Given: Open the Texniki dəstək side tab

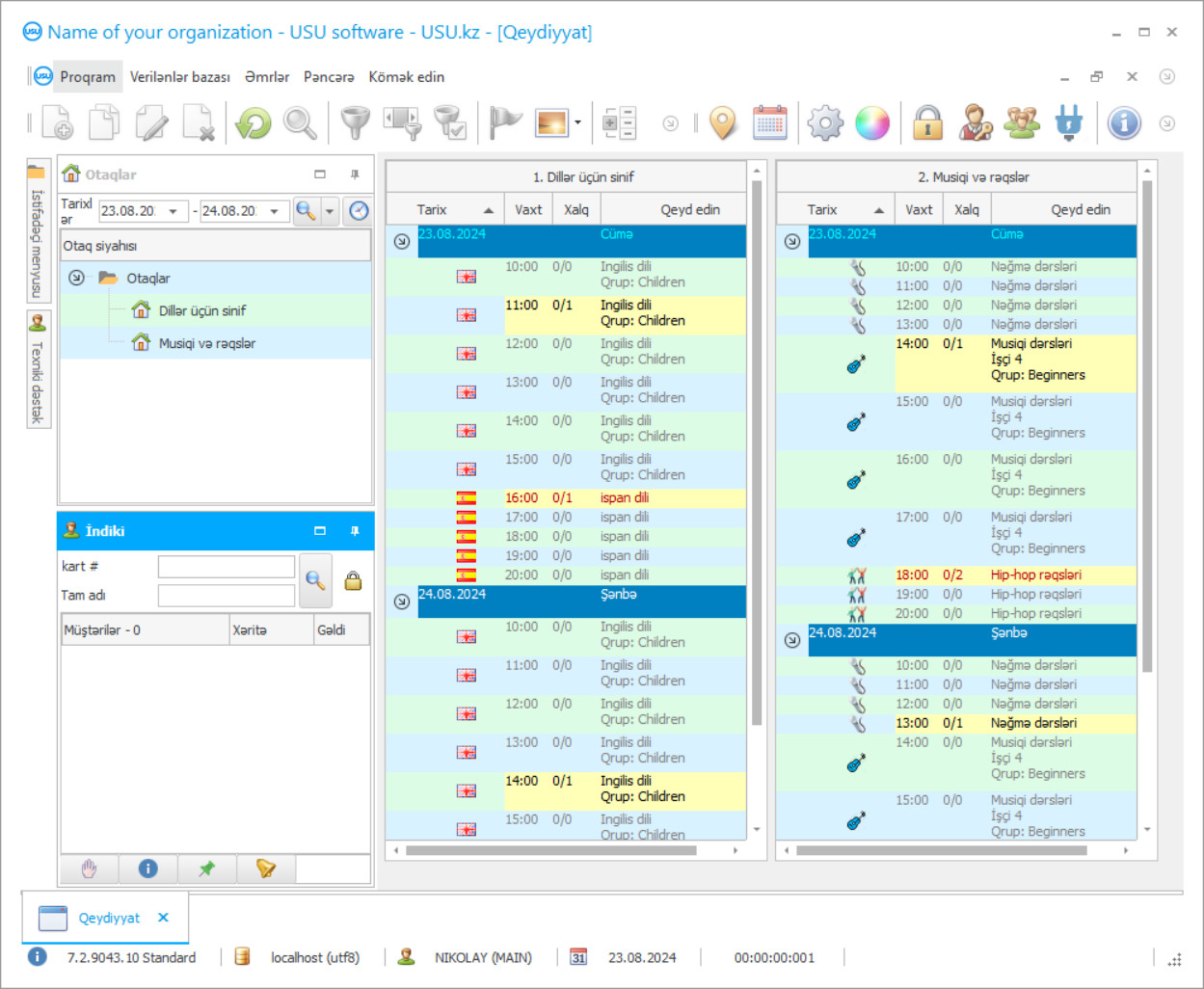Looking at the screenshot, I should (x=38, y=369).
